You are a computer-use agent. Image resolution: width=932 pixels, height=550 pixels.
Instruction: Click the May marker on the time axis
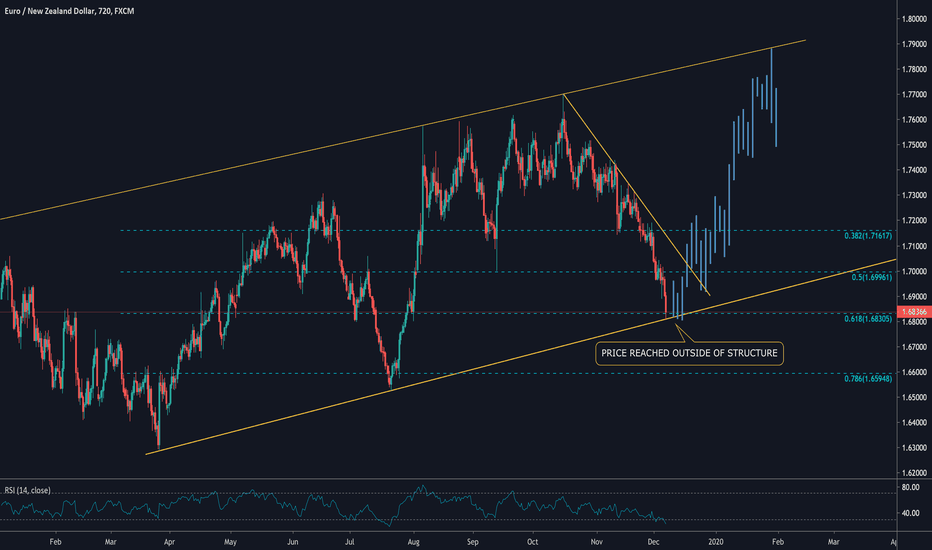click(230, 539)
